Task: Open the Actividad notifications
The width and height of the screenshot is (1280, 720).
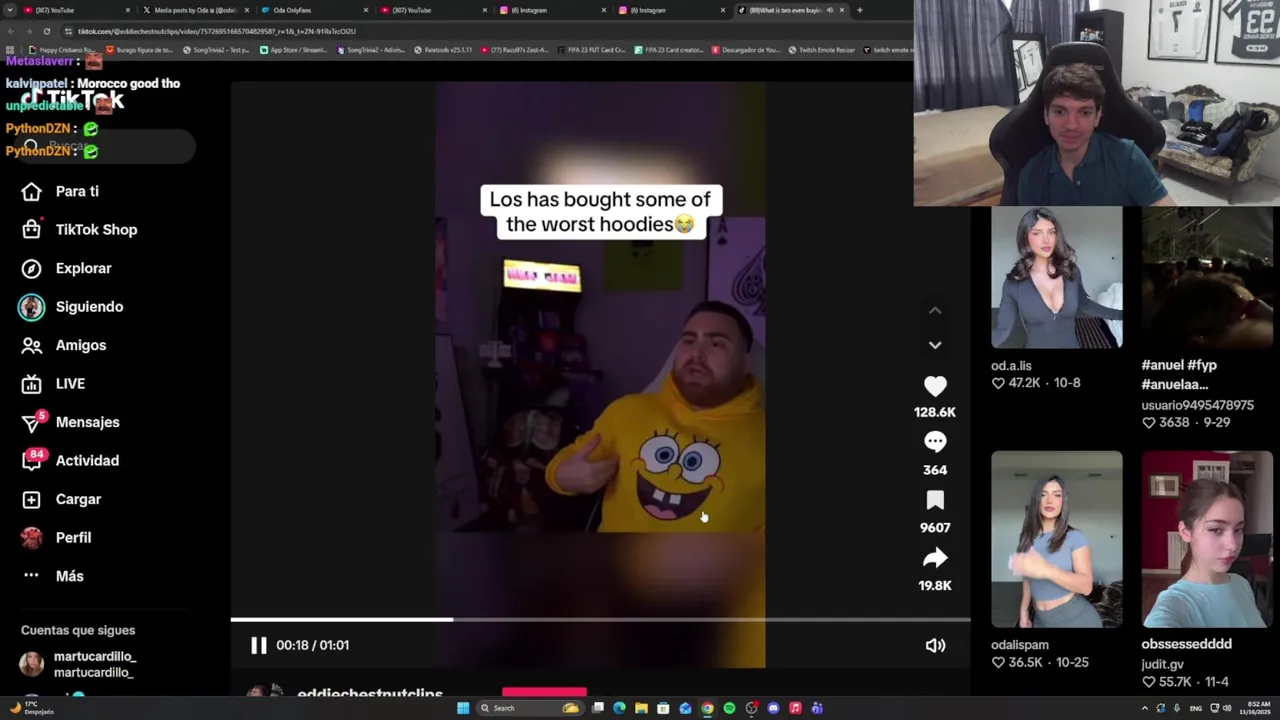Action: (x=70, y=461)
